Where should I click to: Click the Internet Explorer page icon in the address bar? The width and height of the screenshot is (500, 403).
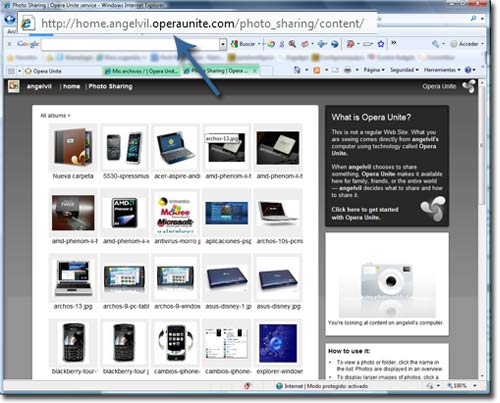(27, 23)
